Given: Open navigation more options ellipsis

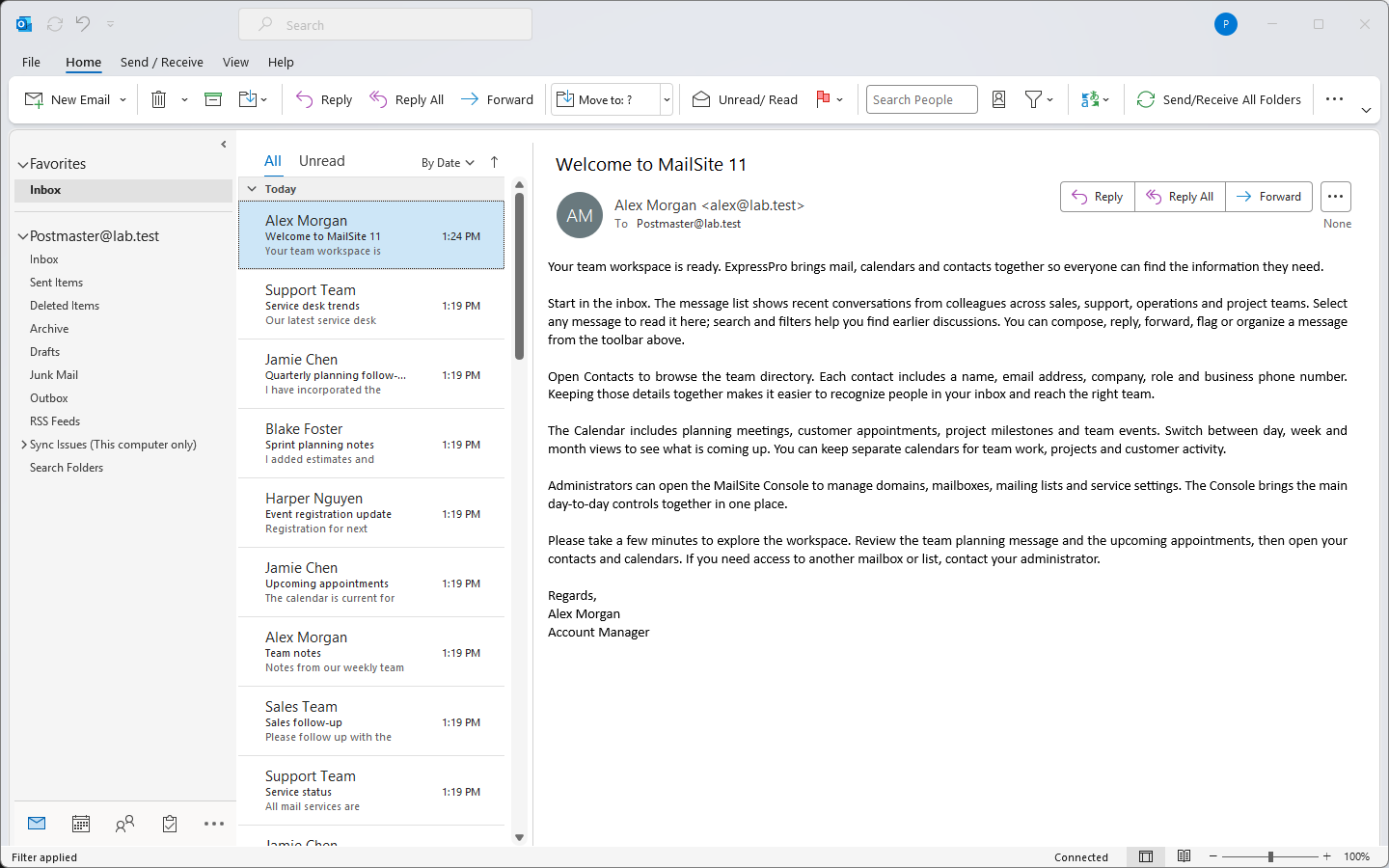Looking at the screenshot, I should click(214, 824).
